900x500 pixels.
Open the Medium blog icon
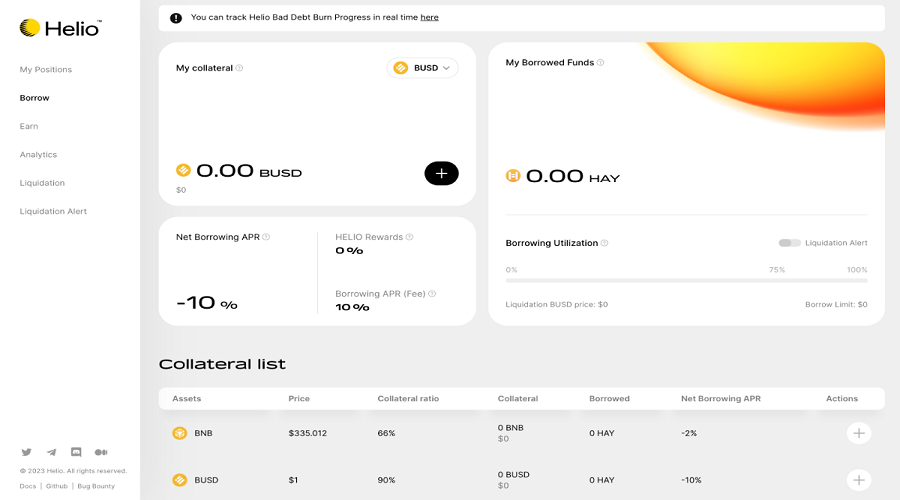101,452
